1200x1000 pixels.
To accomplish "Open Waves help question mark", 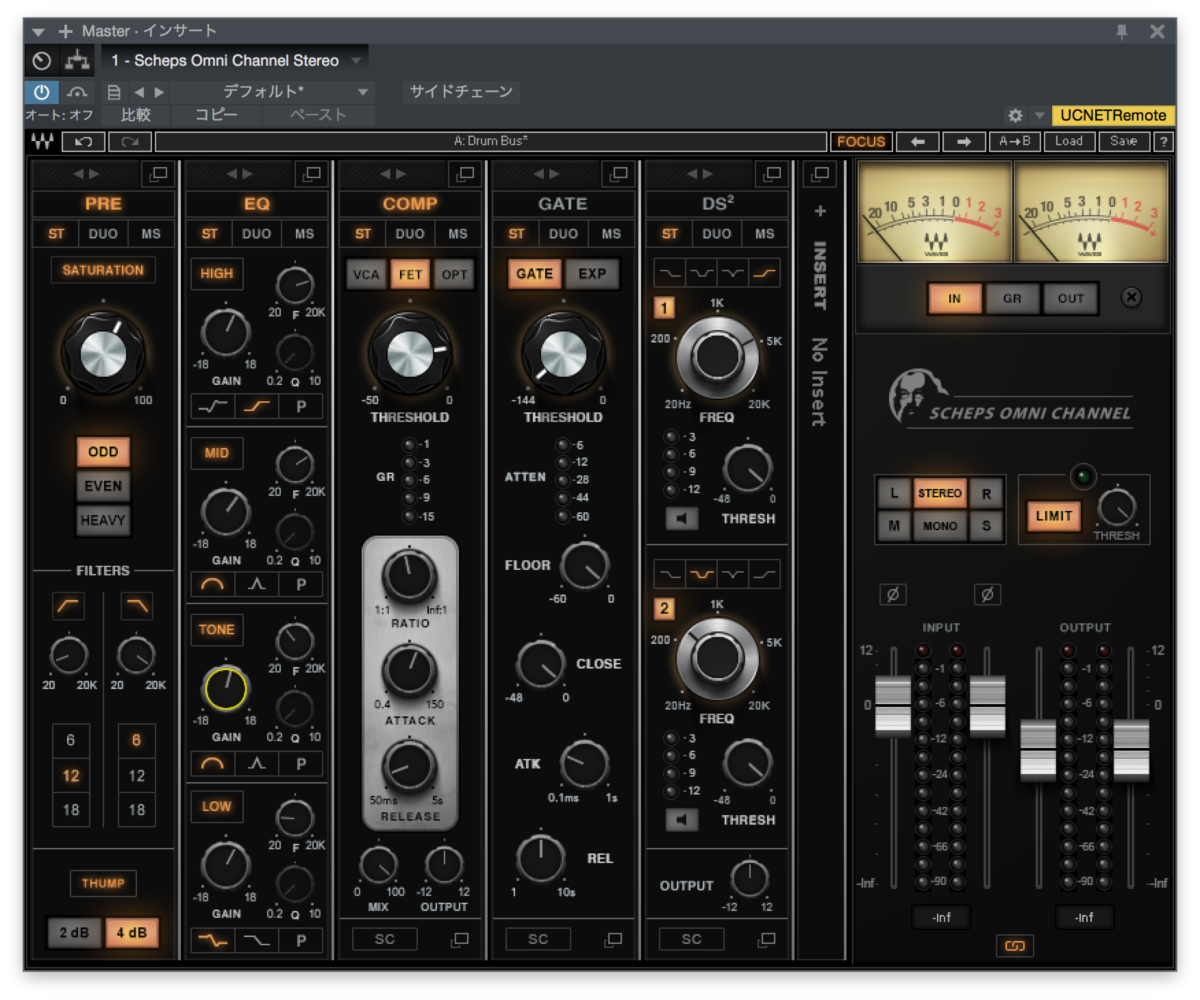I will pyautogui.click(x=1163, y=141).
